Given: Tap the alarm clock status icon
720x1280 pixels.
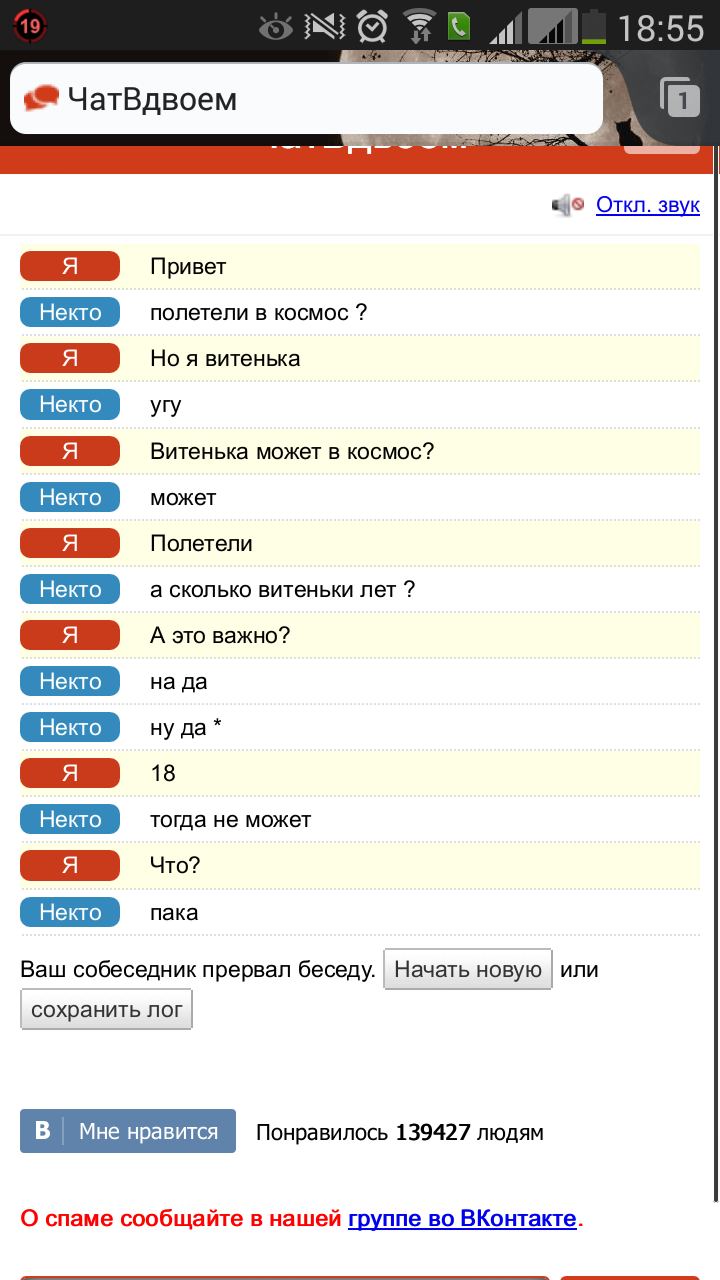Looking at the screenshot, I should (x=373, y=26).
